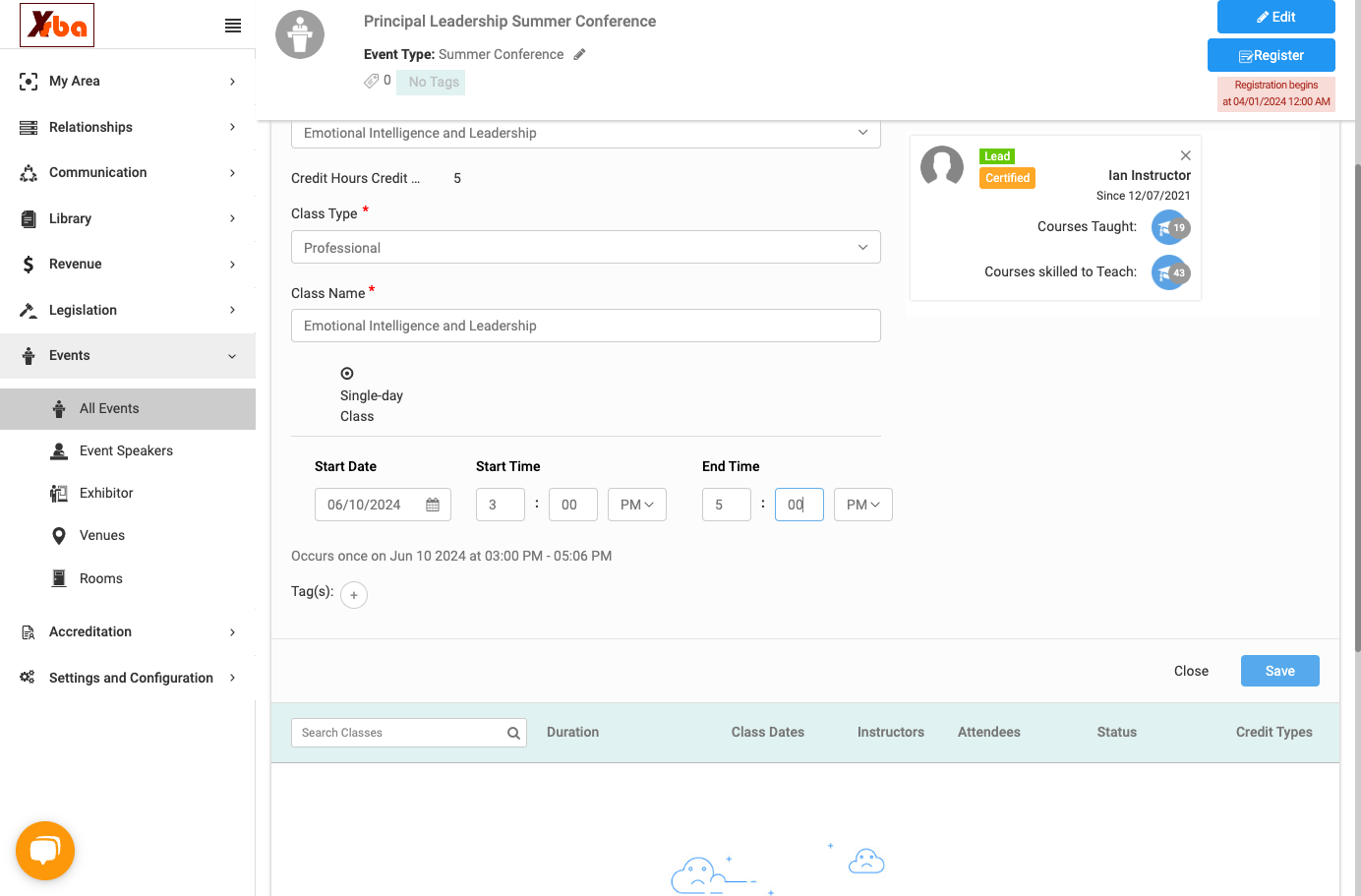Click the hamburger menu icon
The width and height of the screenshot is (1361, 896).
pyautogui.click(x=233, y=26)
